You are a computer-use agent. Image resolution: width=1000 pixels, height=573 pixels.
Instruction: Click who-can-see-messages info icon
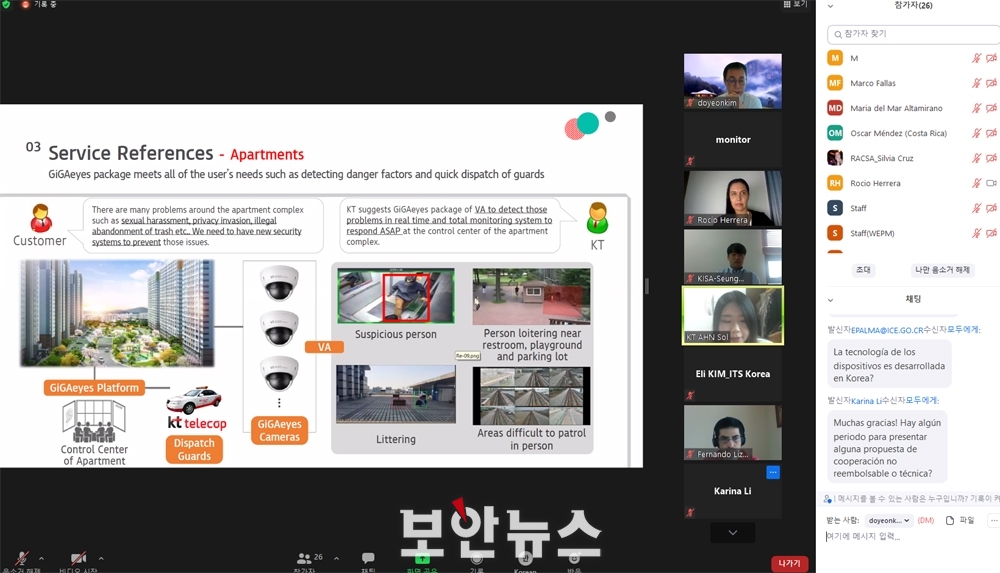pyautogui.click(x=827, y=499)
